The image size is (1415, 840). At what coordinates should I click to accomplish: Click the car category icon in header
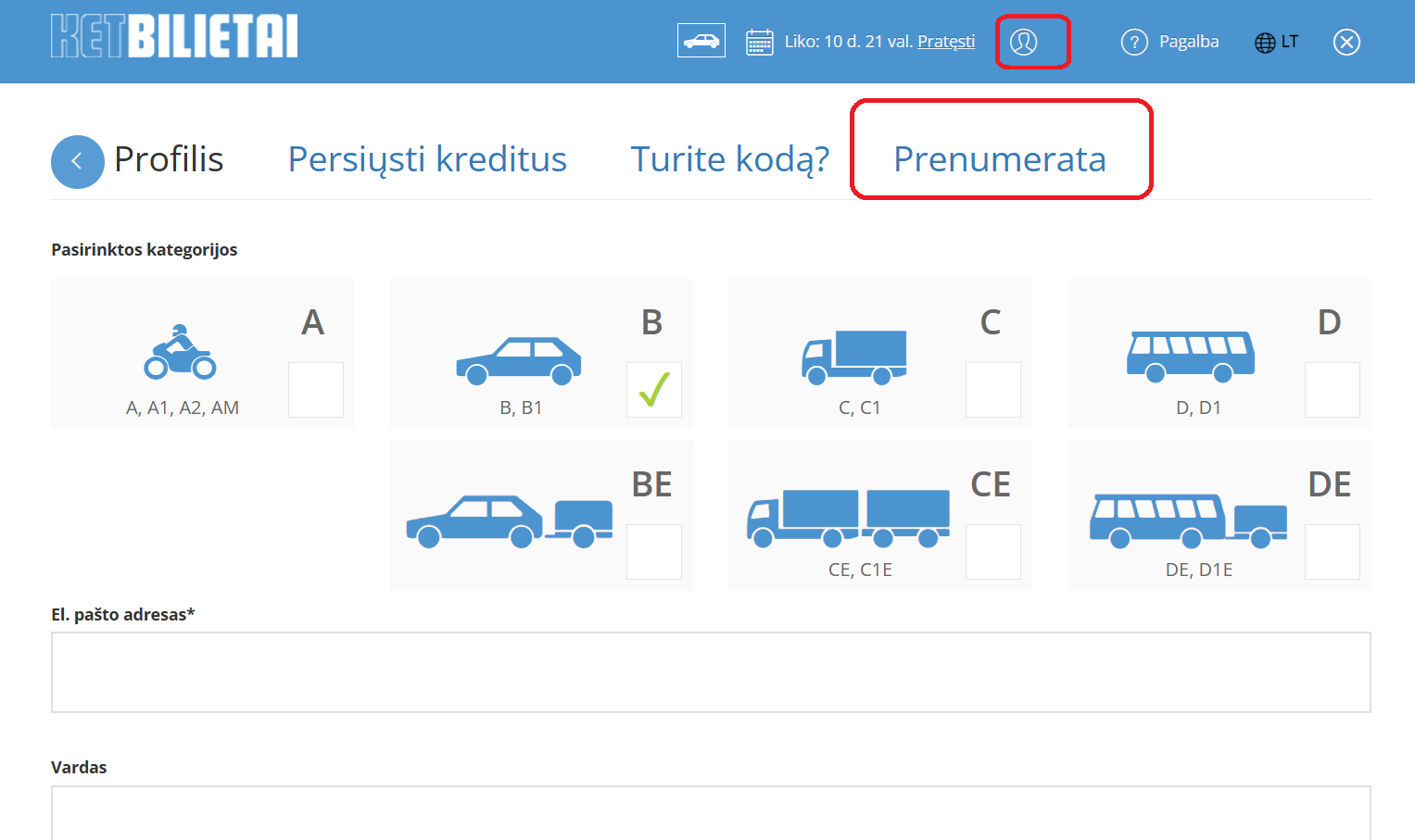[701, 42]
